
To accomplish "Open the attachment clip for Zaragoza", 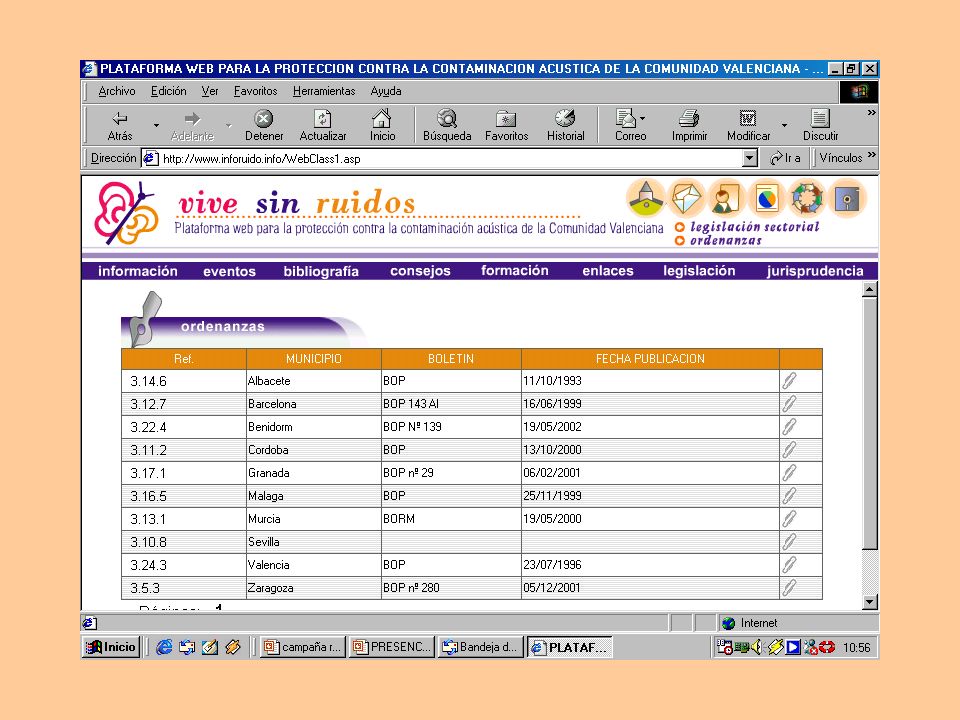I will pyautogui.click(x=789, y=588).
